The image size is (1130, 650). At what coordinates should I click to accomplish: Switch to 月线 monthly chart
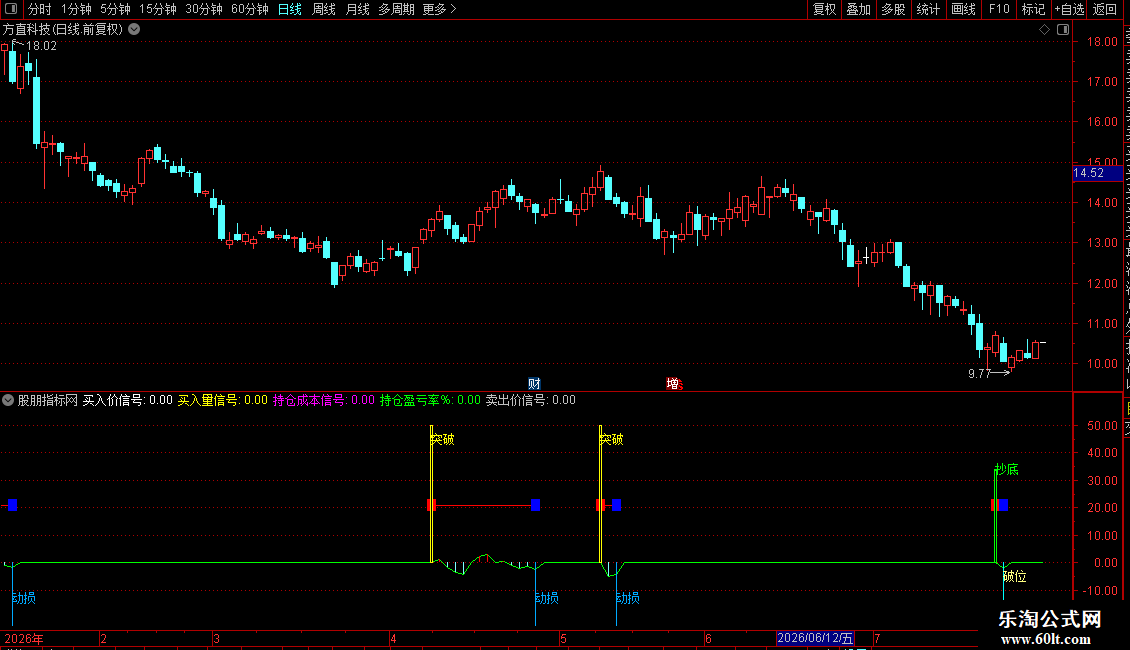[x=357, y=9]
